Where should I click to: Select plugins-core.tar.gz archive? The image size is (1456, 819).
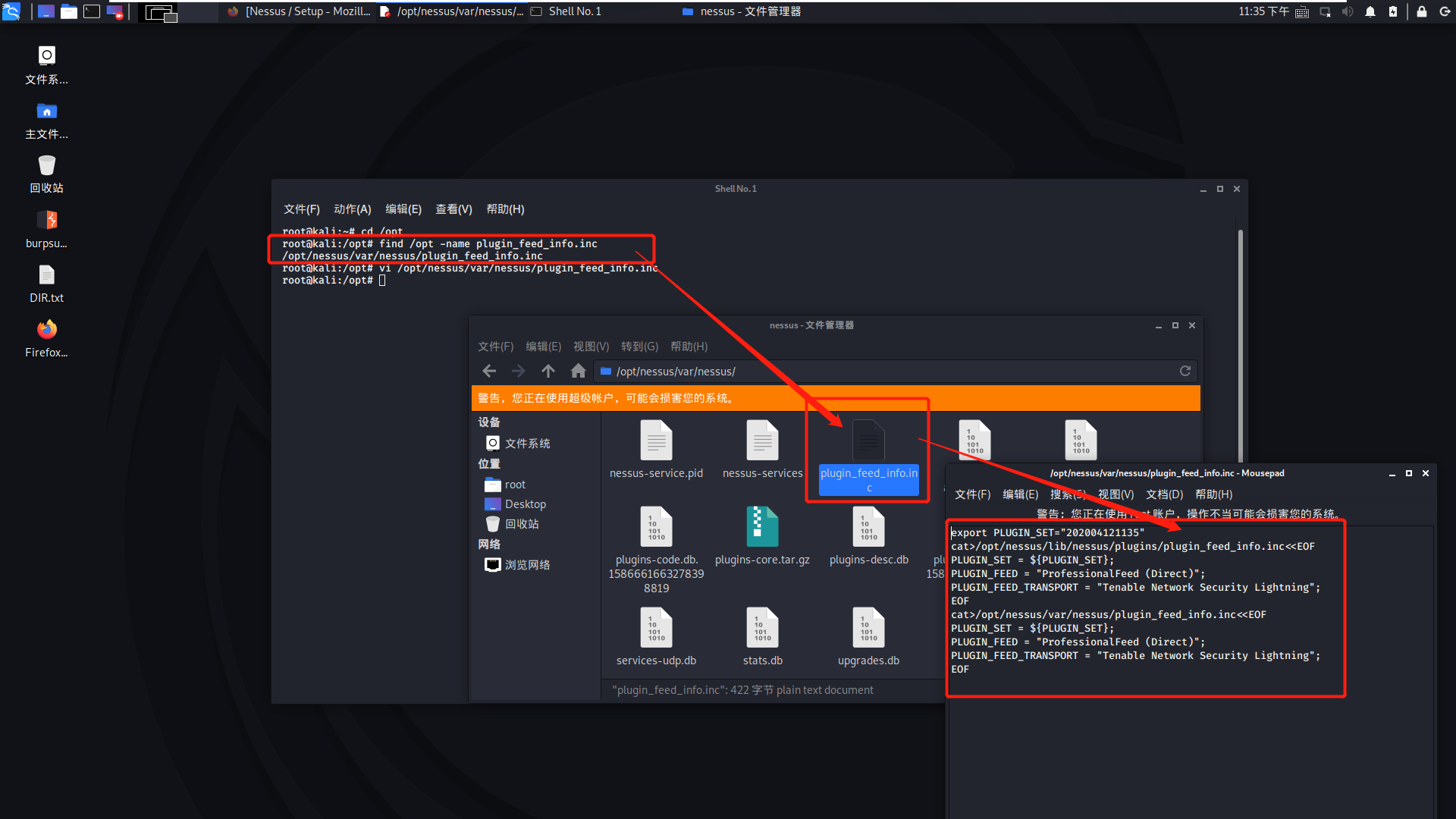(763, 536)
